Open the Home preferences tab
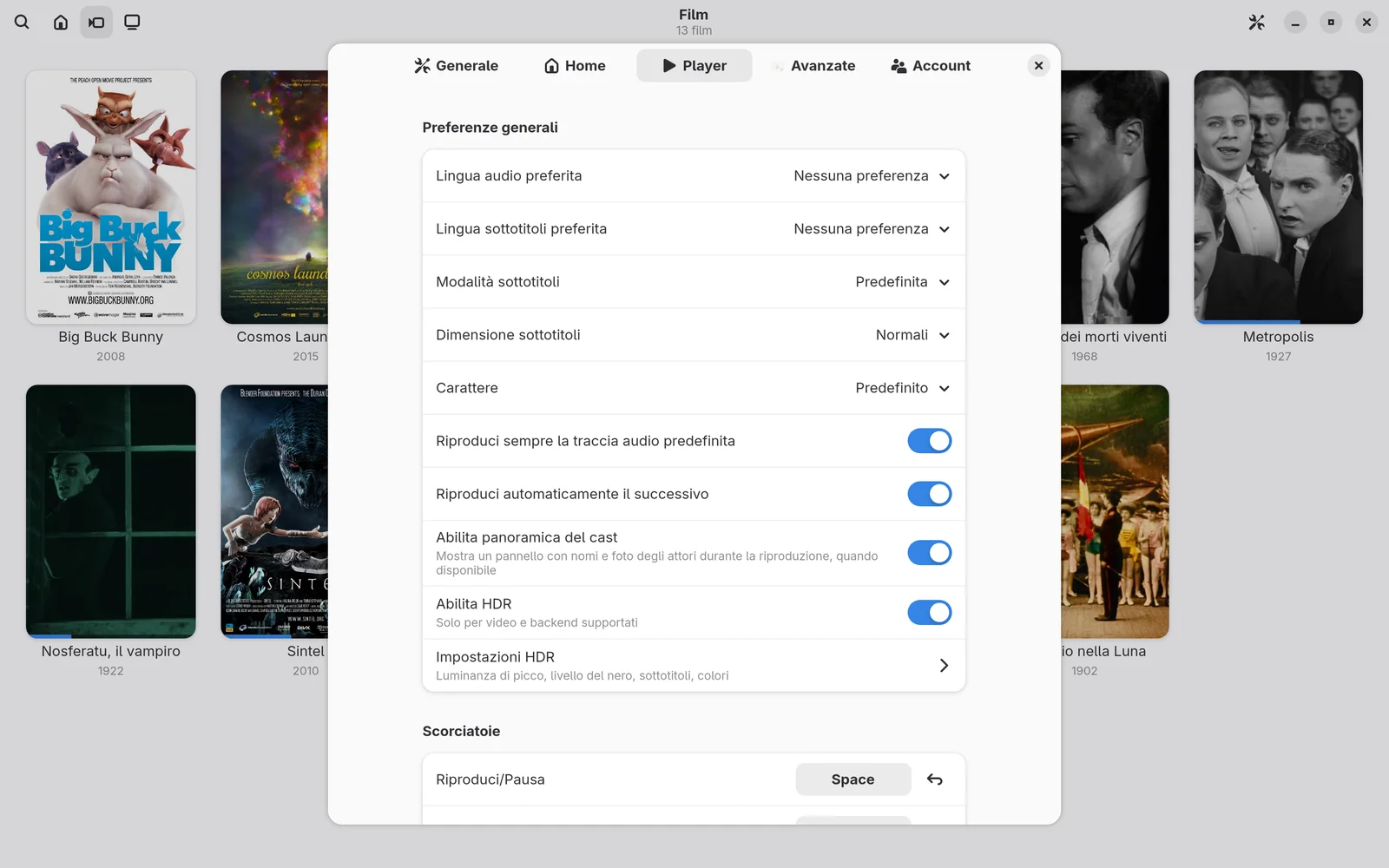 575,66
